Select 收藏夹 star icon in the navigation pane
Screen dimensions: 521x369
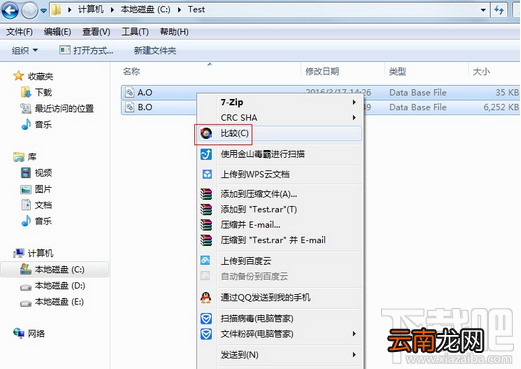pyautogui.click(x=19, y=76)
